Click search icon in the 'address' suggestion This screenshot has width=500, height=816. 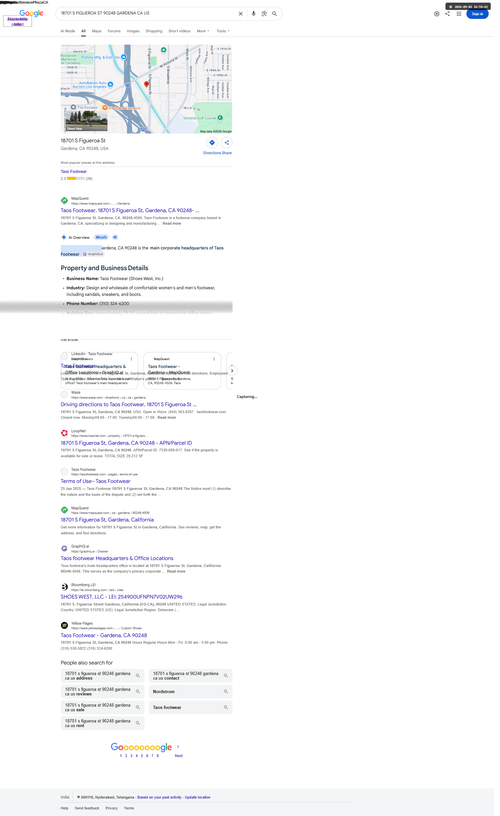[138, 675]
